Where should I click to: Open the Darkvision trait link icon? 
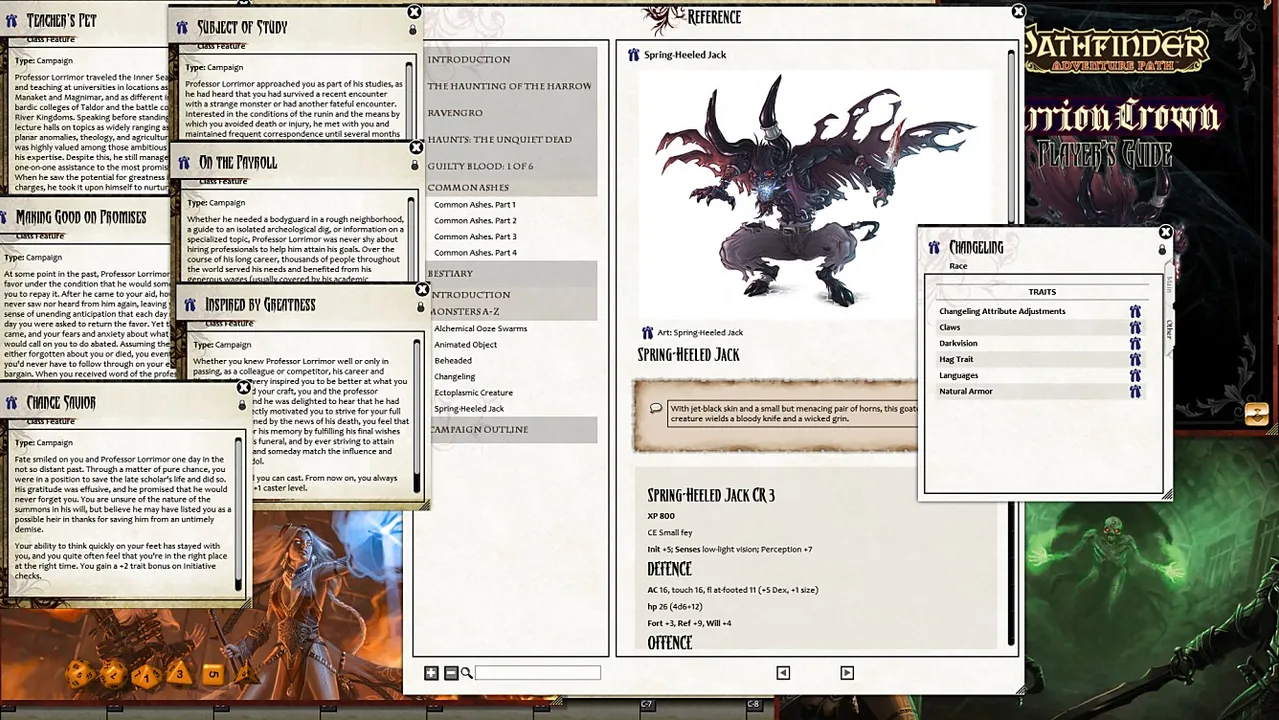(1135, 344)
